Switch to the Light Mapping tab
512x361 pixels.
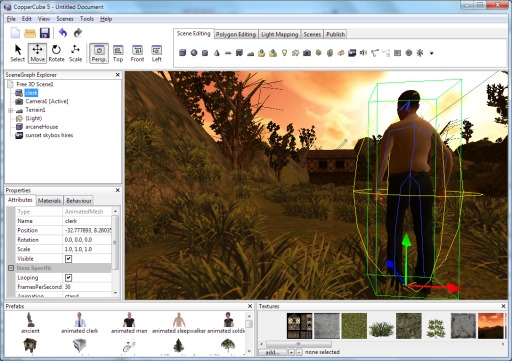point(279,34)
